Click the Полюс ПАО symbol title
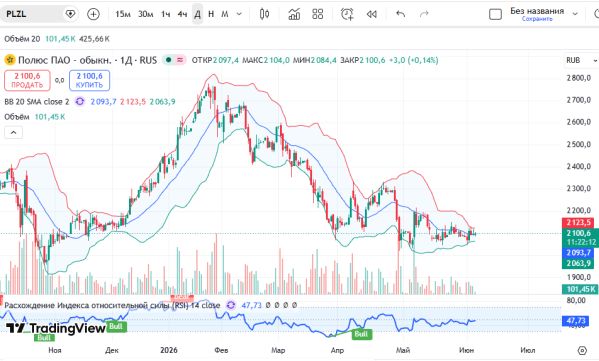Screen dimensions: 599x361 coord(87,60)
